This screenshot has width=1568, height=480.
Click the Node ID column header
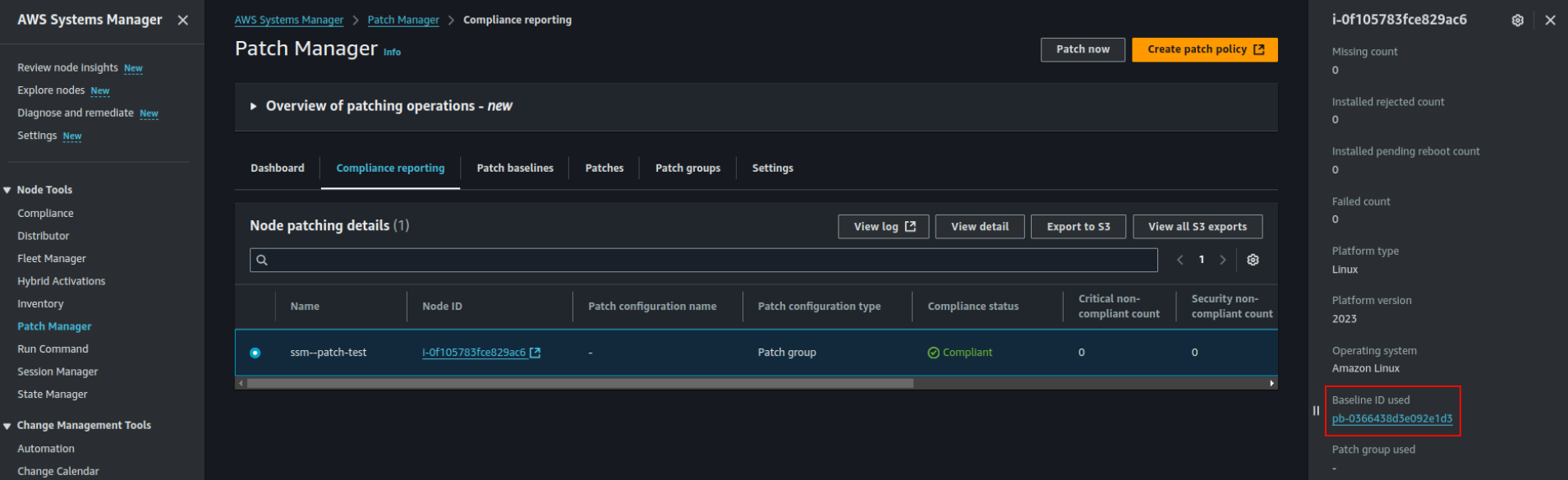pos(442,306)
